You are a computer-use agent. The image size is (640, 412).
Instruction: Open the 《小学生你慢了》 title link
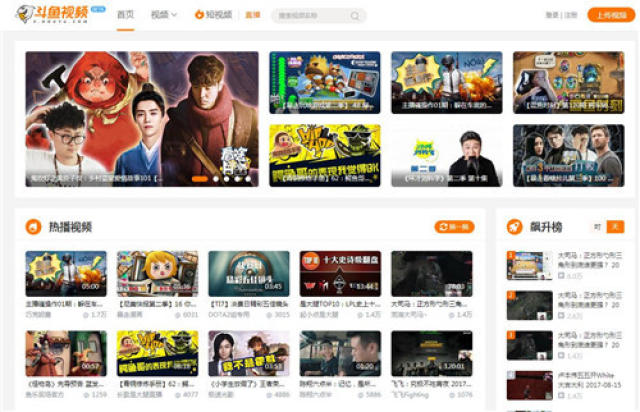pyautogui.click(x=247, y=384)
